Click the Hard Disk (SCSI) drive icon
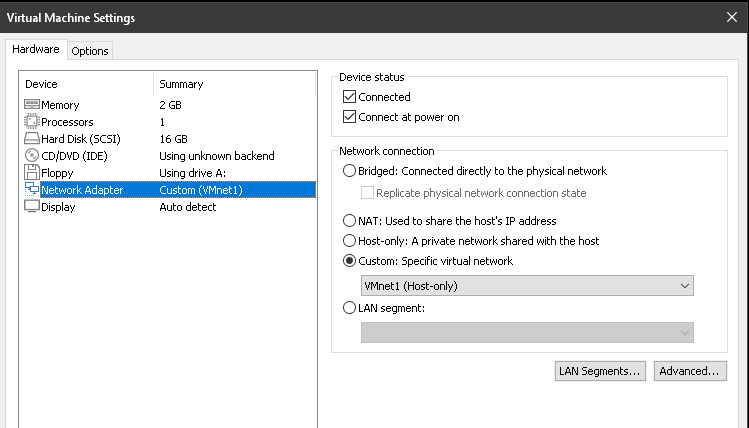 [32, 139]
